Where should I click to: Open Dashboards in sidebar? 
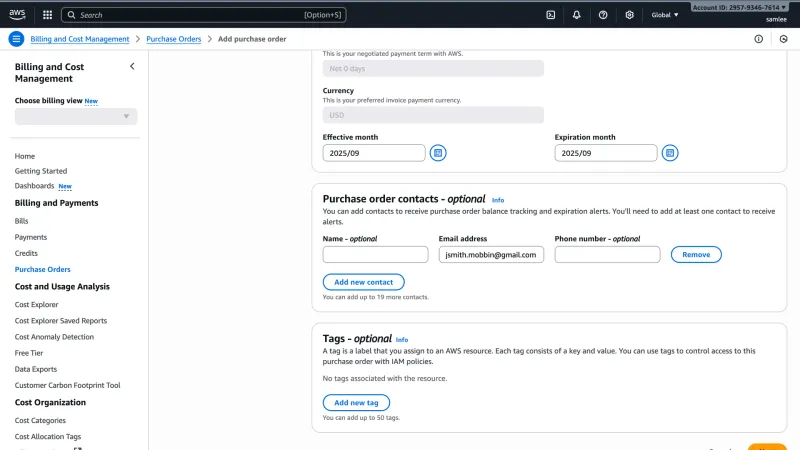point(34,186)
